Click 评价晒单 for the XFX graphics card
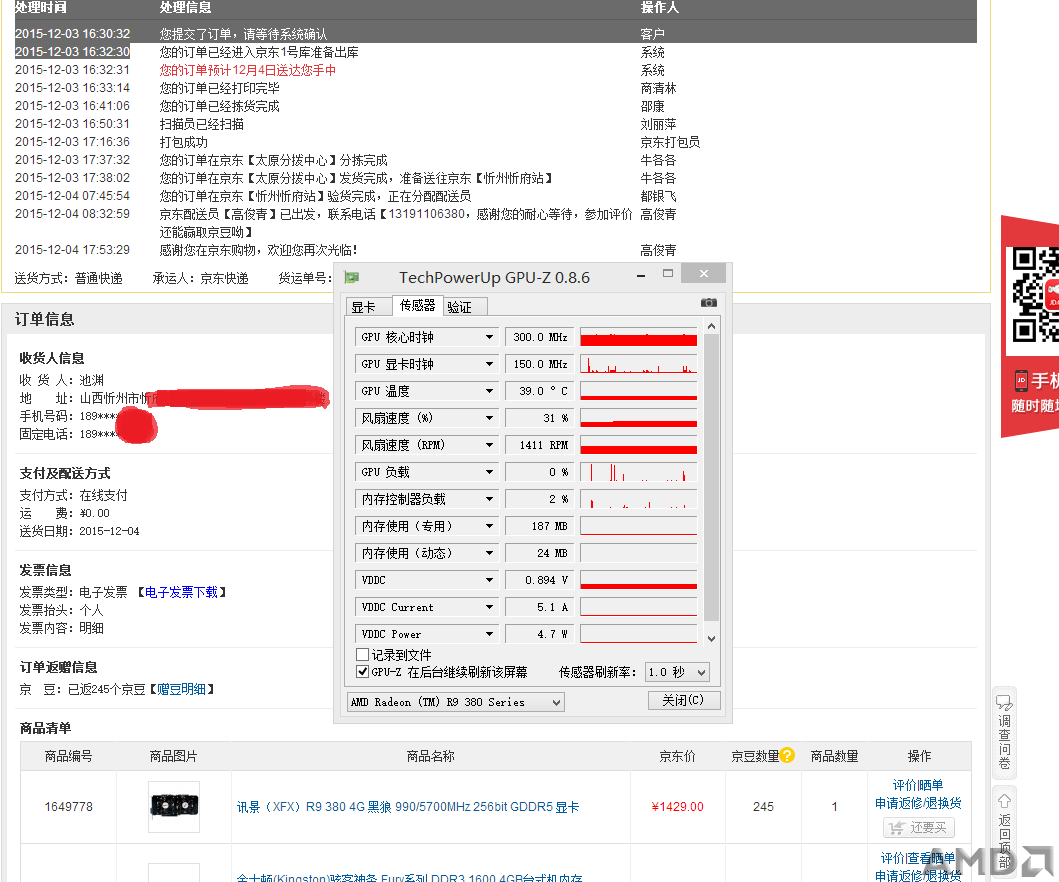 click(918, 785)
